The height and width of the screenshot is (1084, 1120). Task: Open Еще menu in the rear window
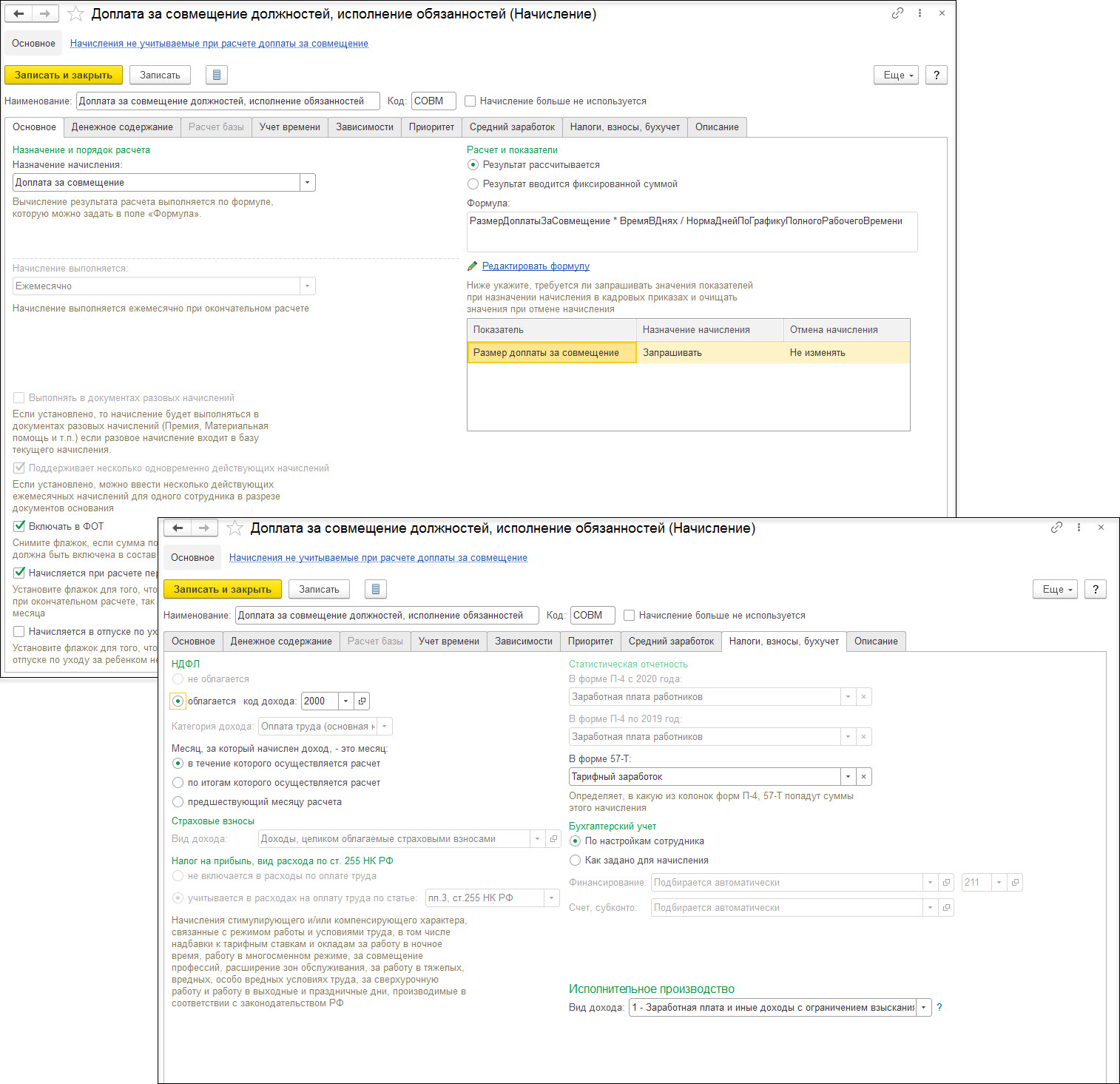coord(896,75)
